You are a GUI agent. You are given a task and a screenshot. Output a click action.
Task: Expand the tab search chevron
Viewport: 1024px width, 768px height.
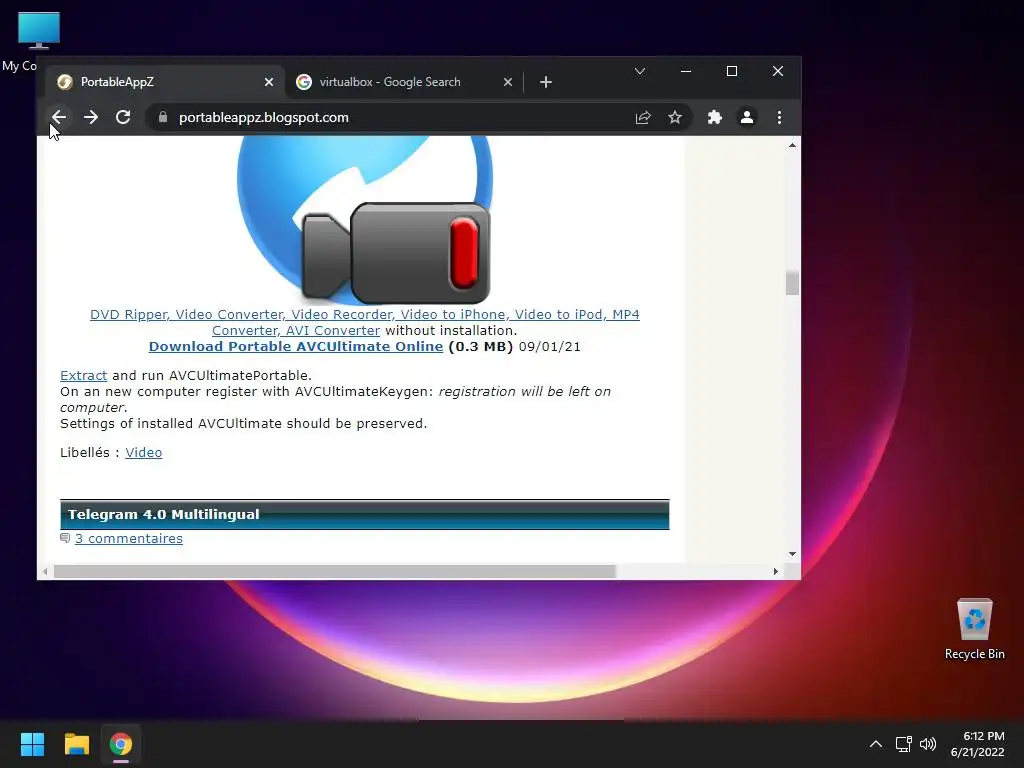pyautogui.click(x=640, y=71)
